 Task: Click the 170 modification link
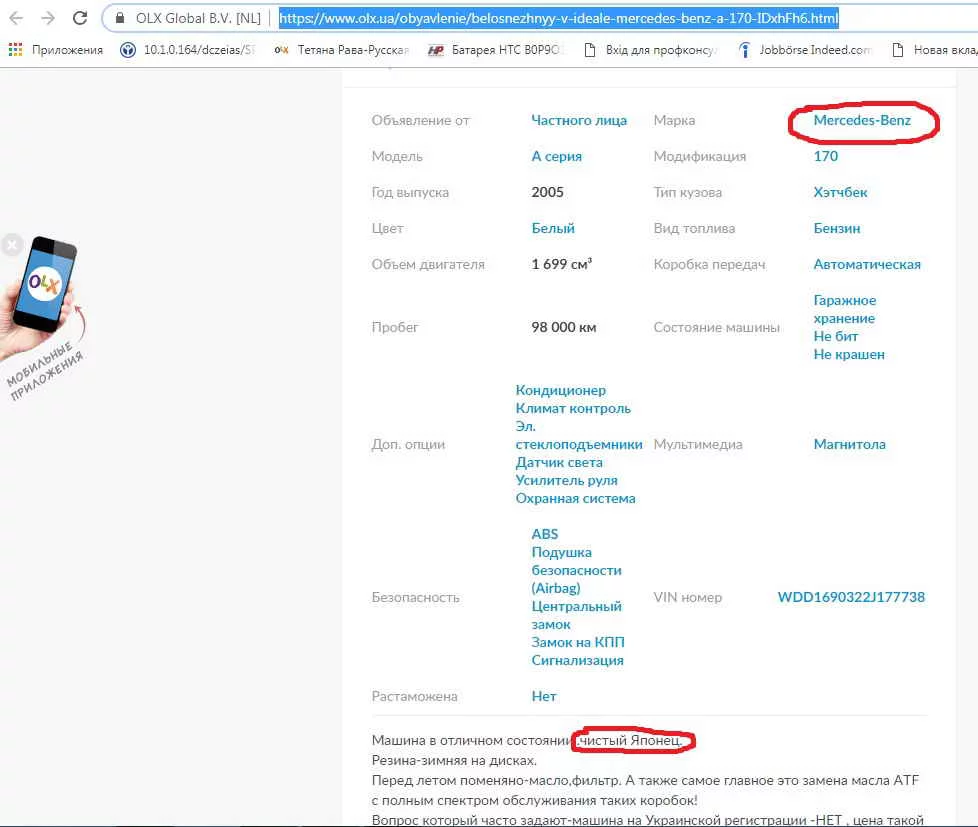point(825,157)
